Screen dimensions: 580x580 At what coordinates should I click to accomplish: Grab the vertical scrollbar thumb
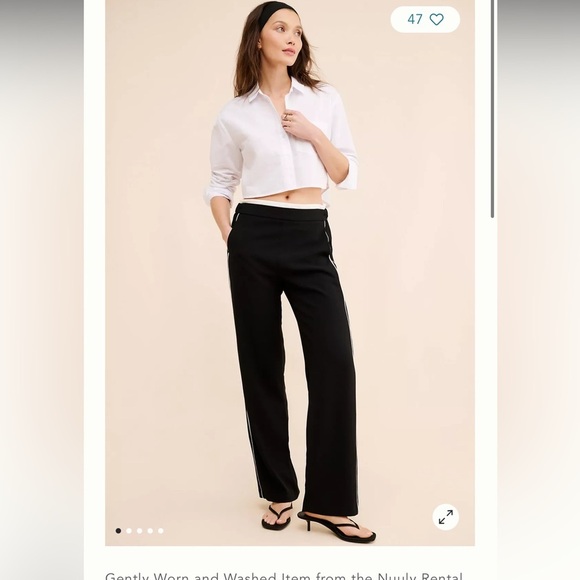coord(492,109)
